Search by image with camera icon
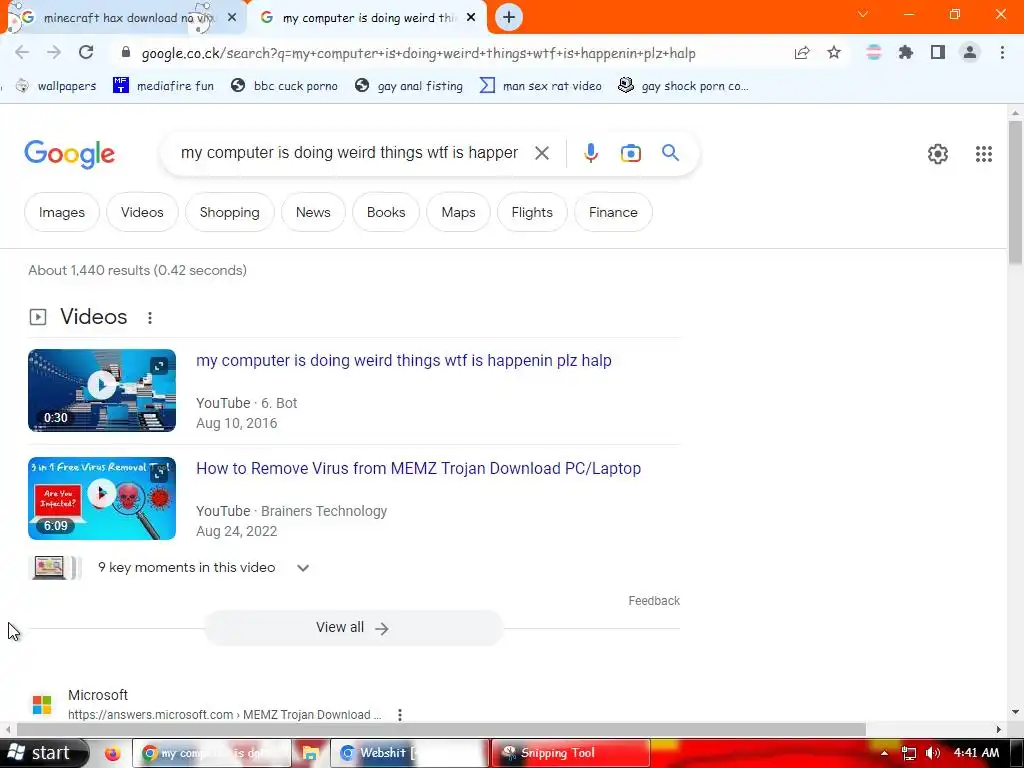 [630, 153]
